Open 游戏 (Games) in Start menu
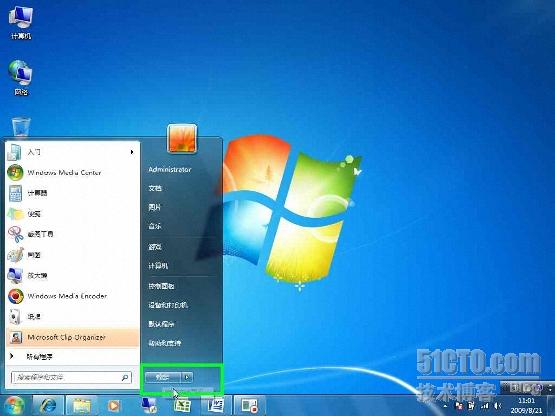 point(155,247)
